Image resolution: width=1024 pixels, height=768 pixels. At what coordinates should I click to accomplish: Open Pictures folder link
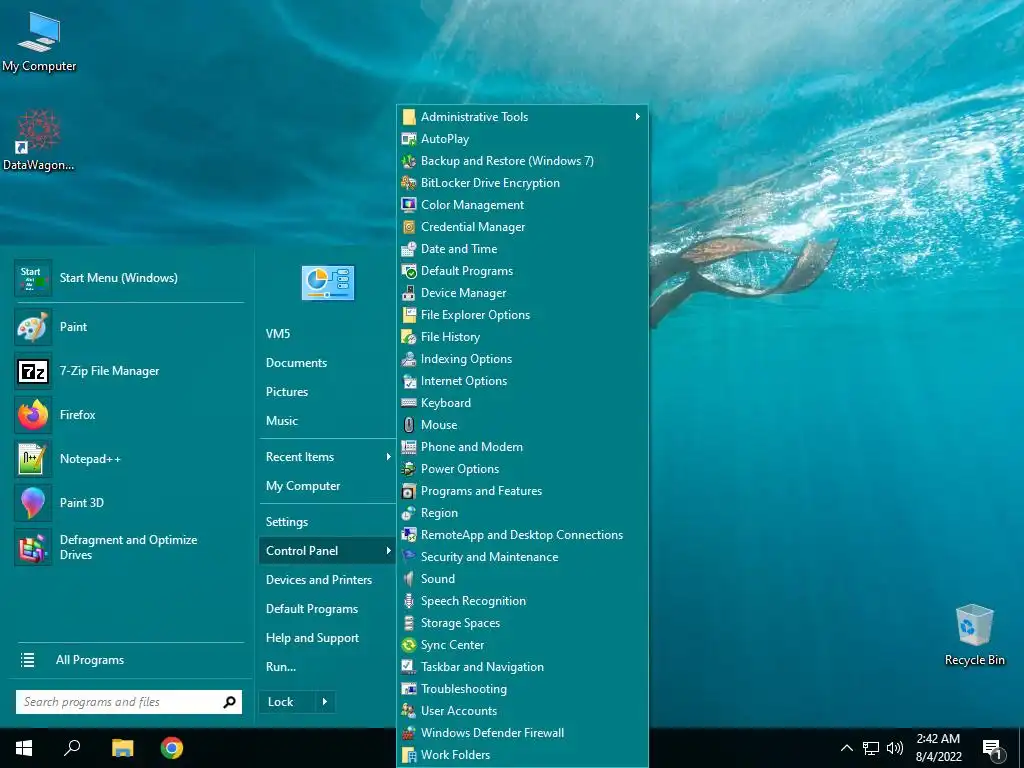coord(328,392)
